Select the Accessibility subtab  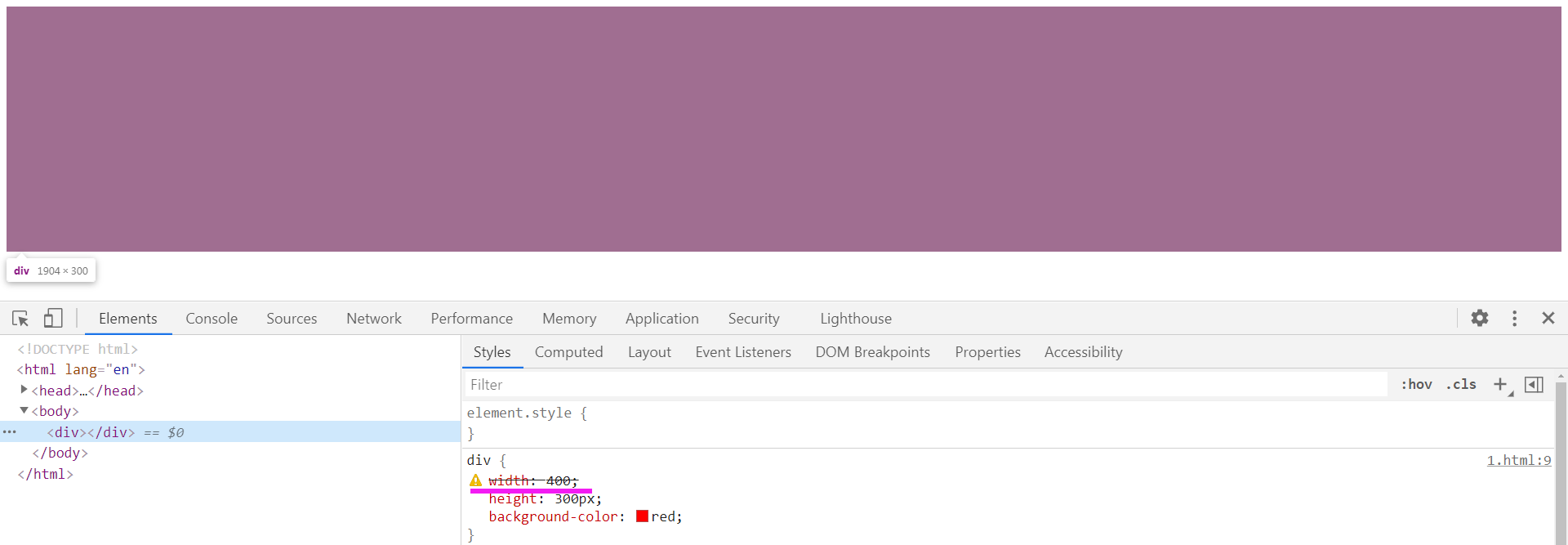(x=1084, y=352)
